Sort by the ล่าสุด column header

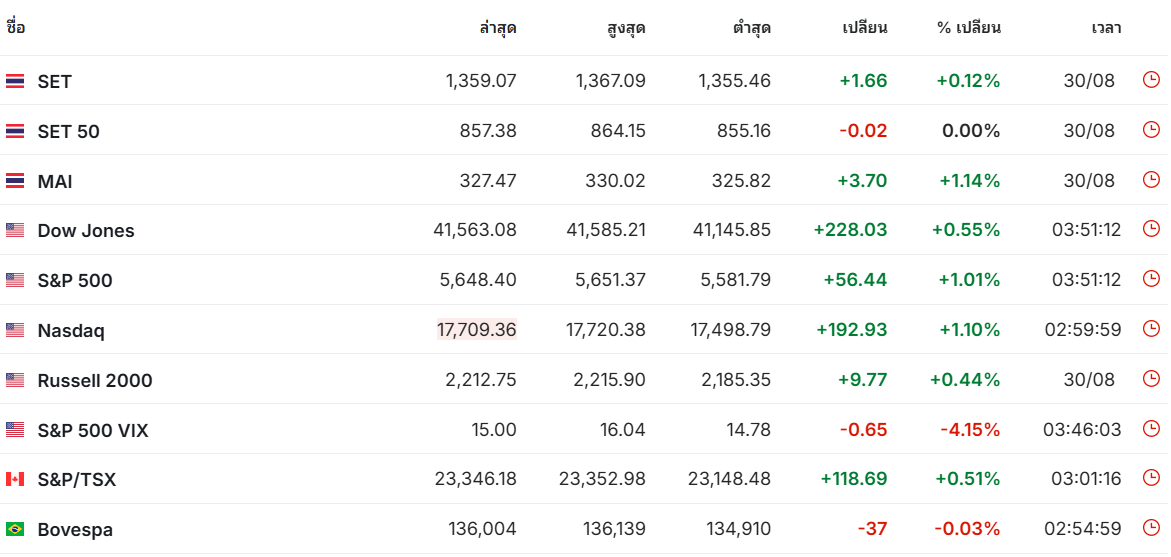[x=498, y=28]
